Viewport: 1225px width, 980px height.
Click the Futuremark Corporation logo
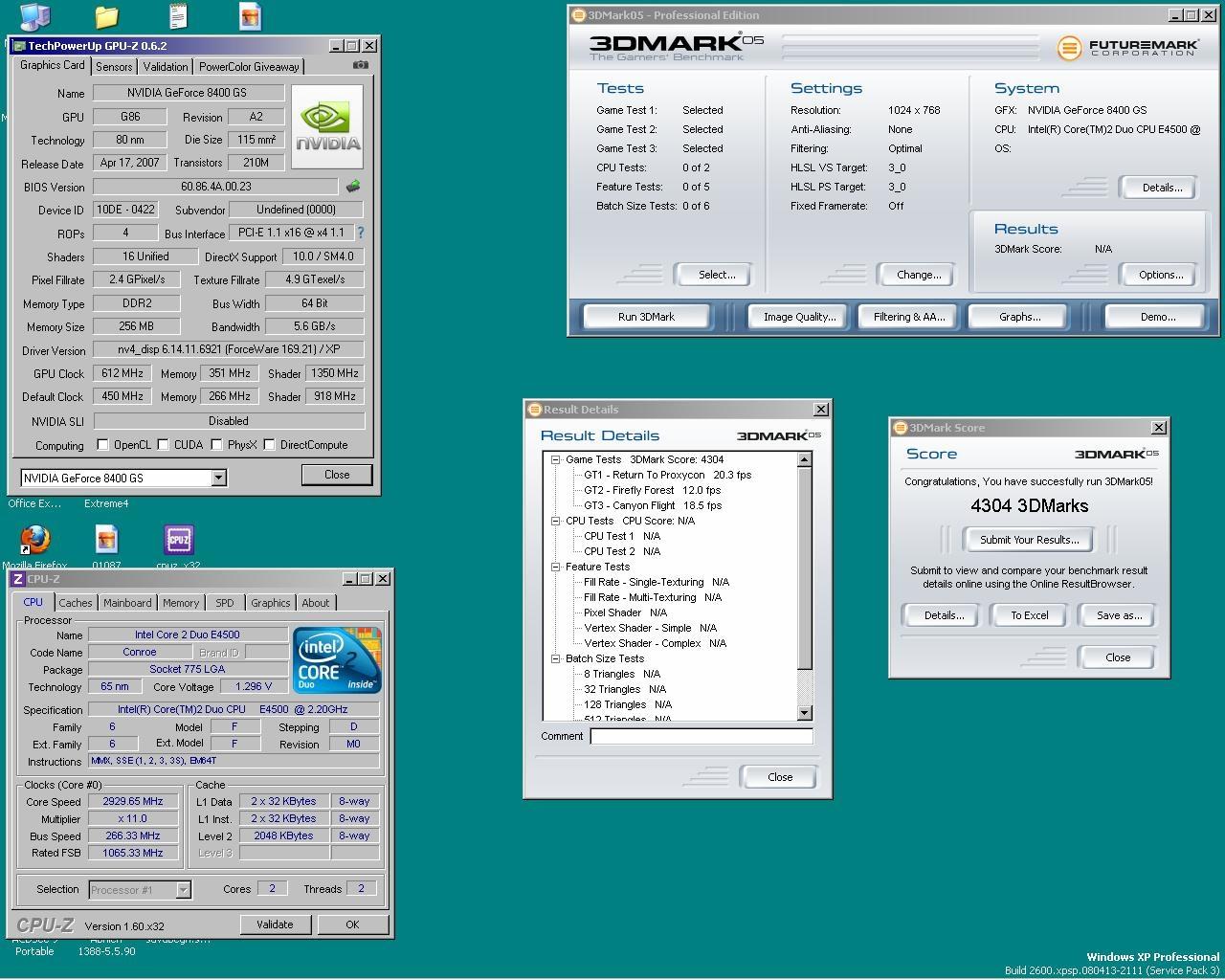[1128, 47]
